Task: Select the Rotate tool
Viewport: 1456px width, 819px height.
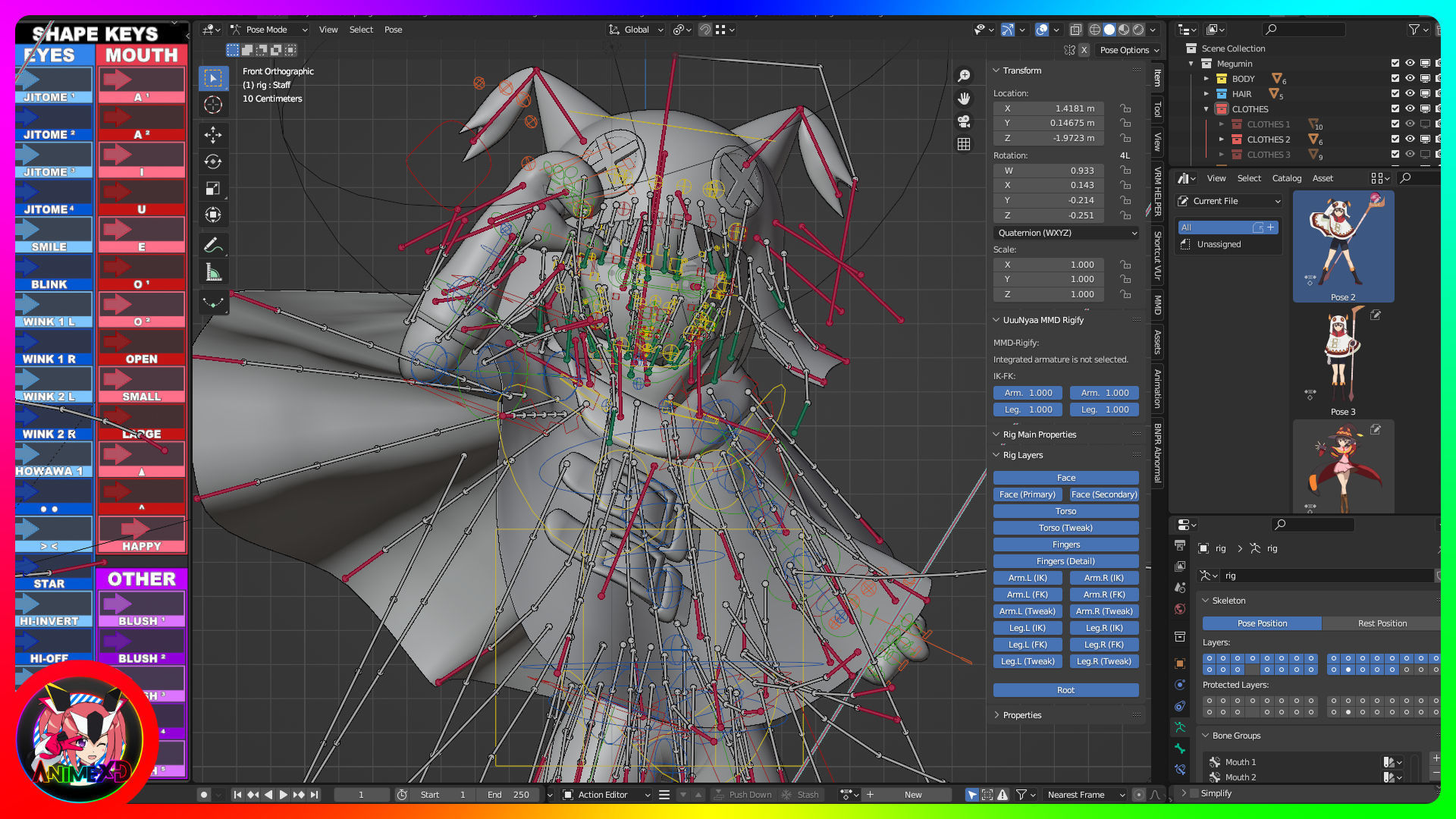Action: (213, 162)
